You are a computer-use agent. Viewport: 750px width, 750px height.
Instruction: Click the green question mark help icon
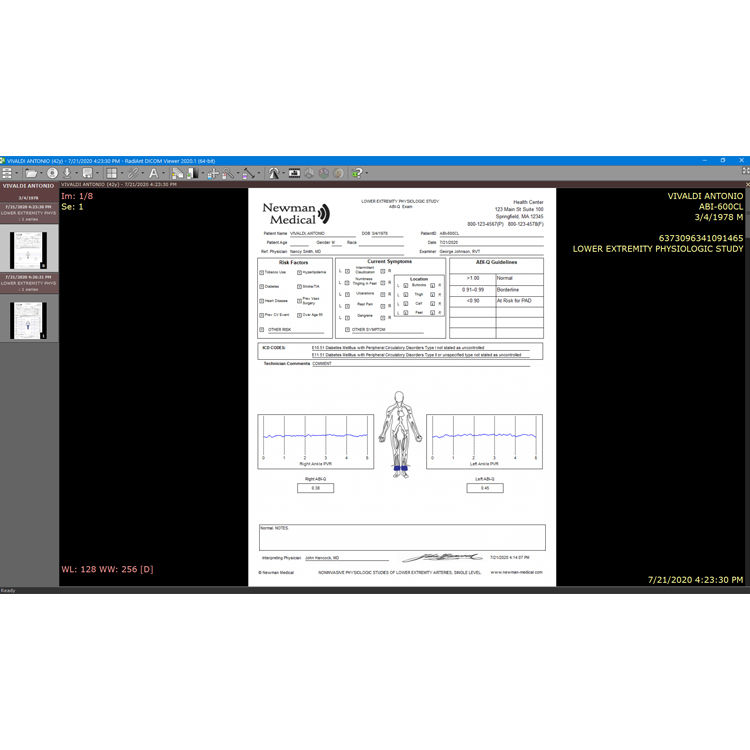(356, 174)
